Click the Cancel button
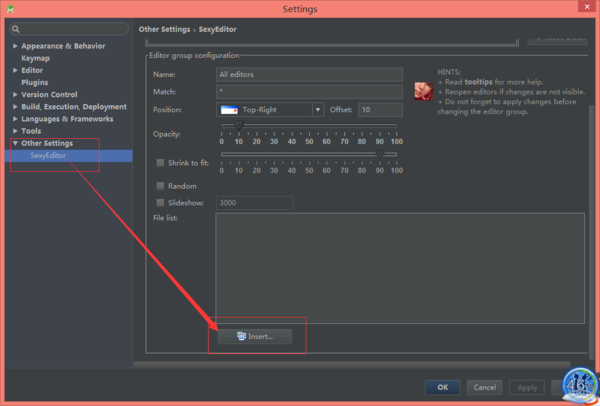This screenshot has width=600, height=406. tap(483, 387)
